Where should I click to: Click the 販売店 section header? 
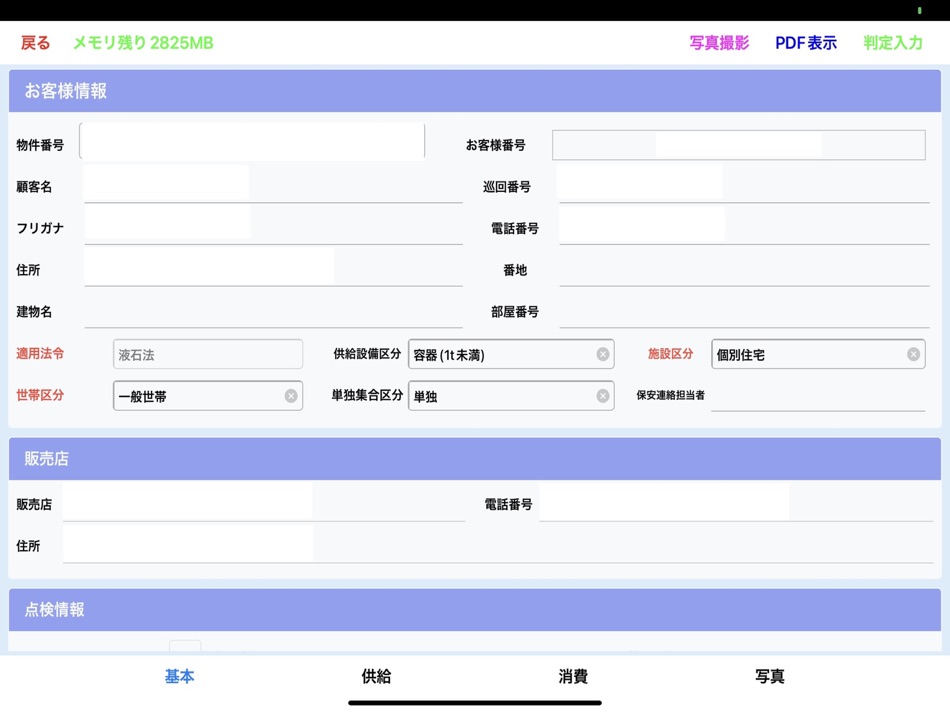pyautogui.click(x=474, y=459)
